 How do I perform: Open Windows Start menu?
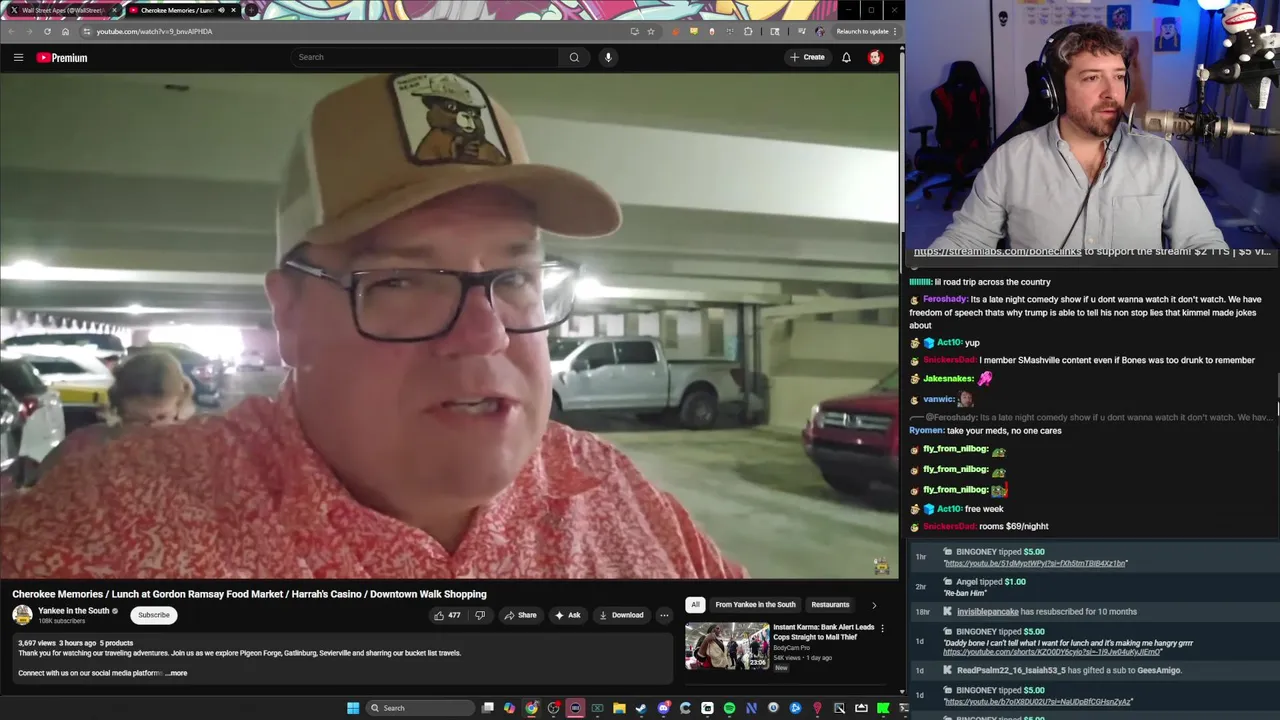353,708
